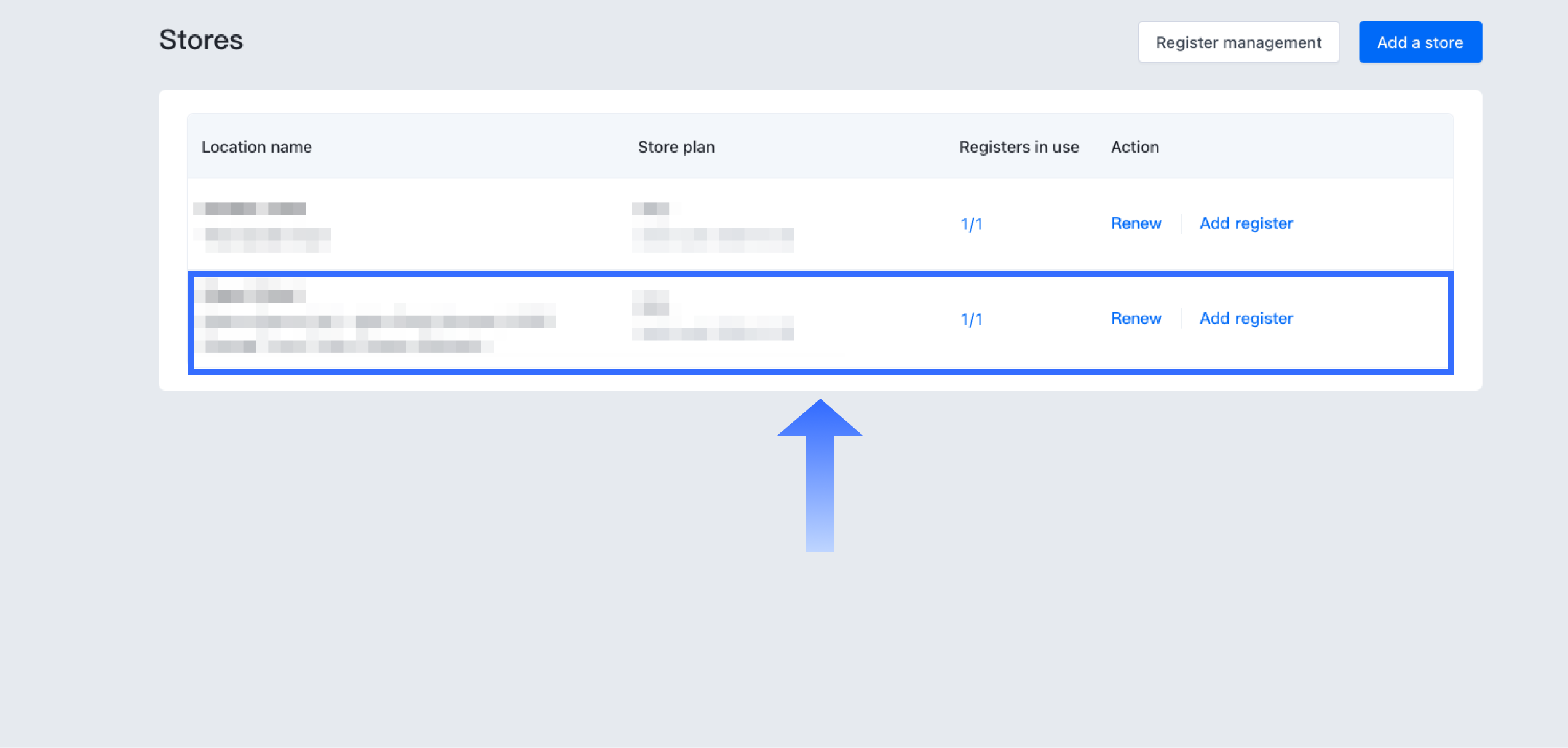Click the Add a store button

(x=1419, y=42)
